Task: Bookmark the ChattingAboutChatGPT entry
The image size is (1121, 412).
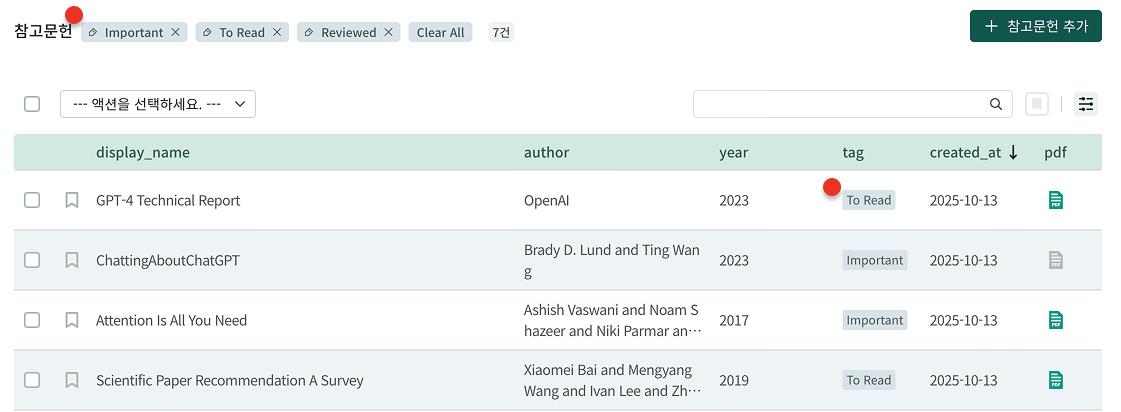Action: tap(71, 260)
